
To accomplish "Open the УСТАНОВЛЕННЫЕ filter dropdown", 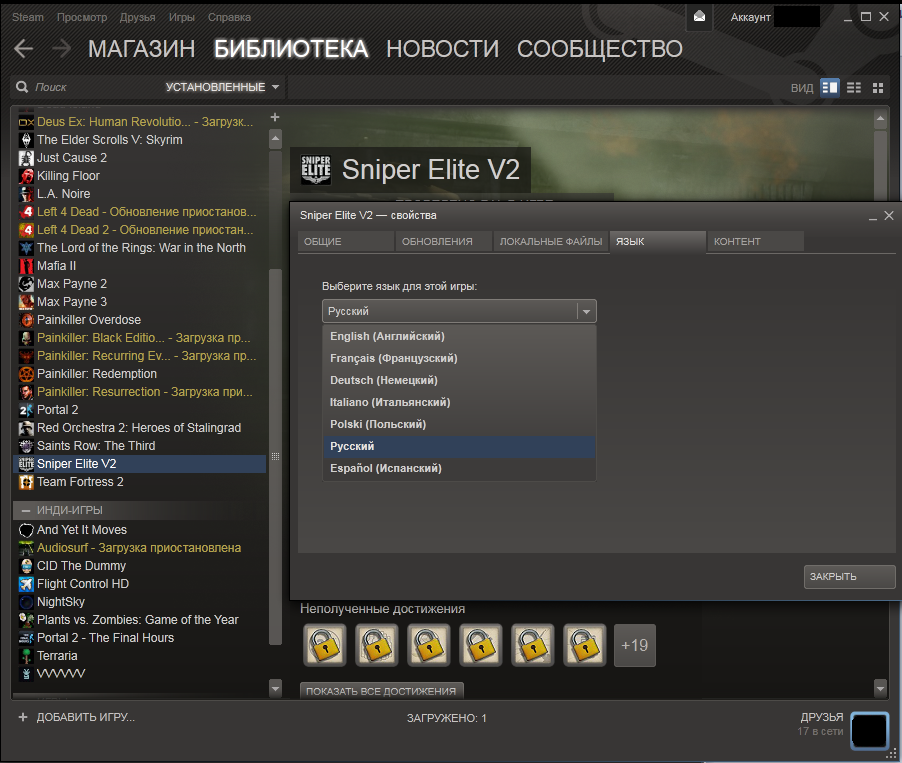I will [x=222, y=87].
